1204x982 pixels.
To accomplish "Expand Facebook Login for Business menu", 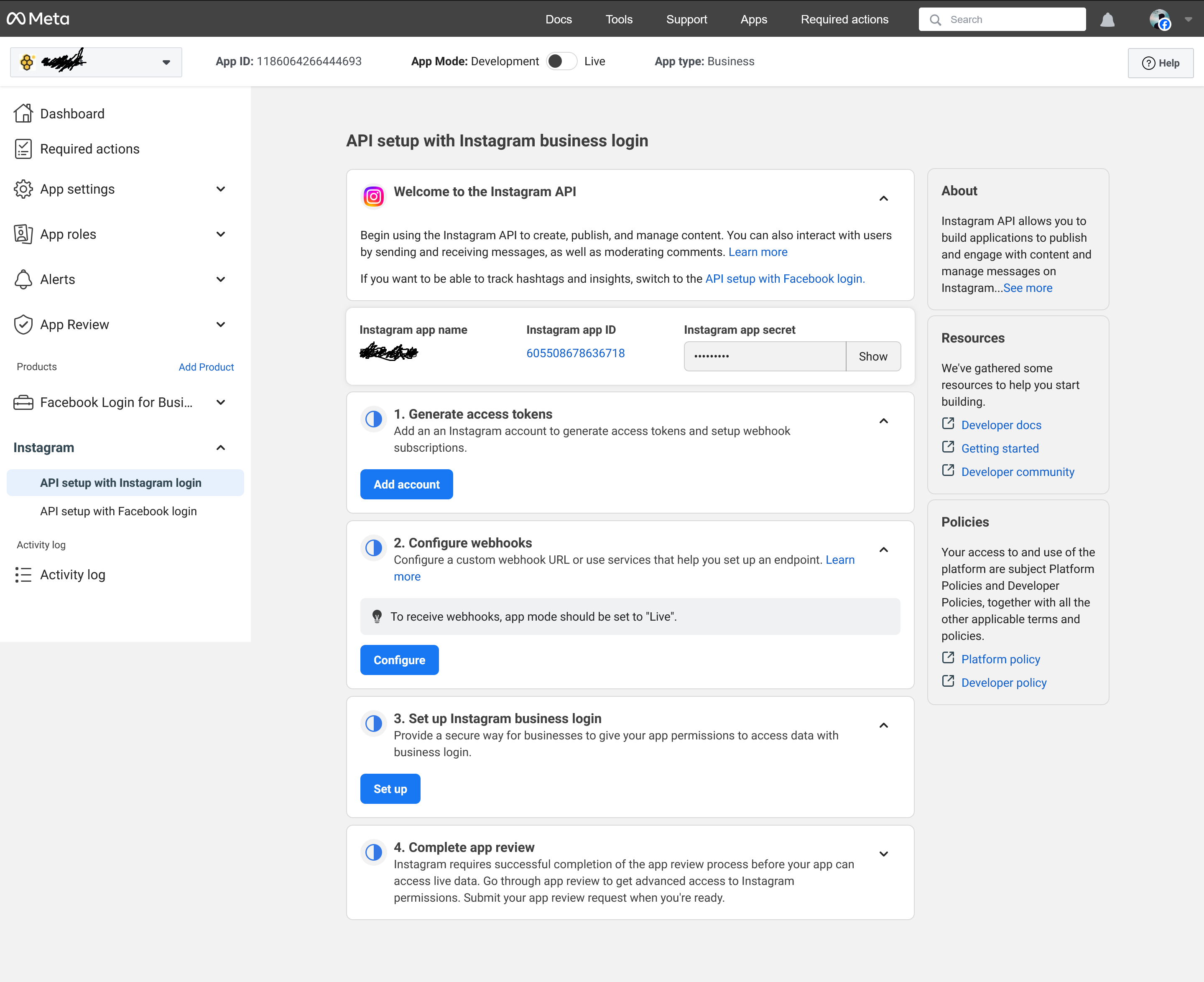I will [221, 402].
